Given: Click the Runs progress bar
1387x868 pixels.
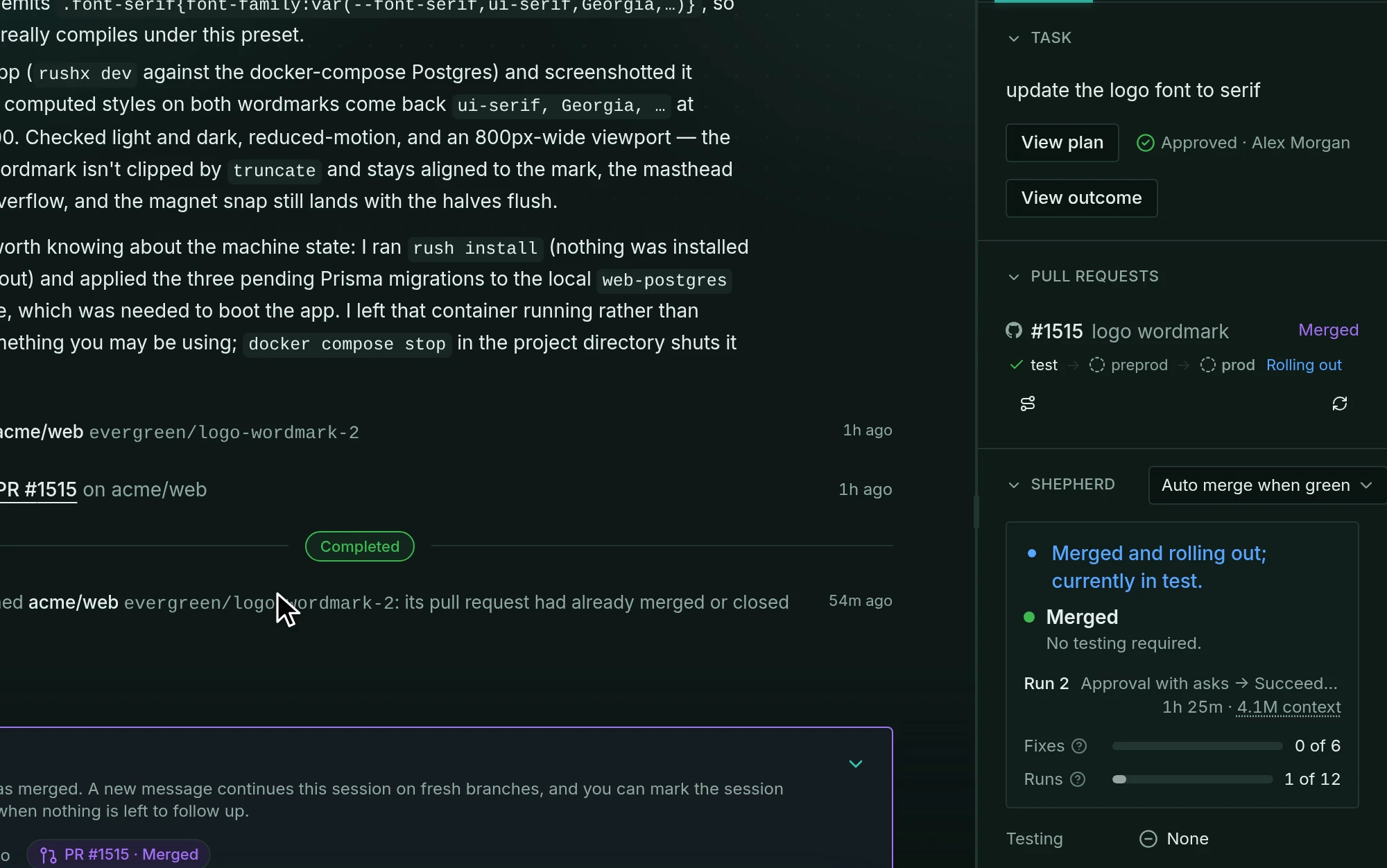Looking at the screenshot, I should click(1192, 779).
